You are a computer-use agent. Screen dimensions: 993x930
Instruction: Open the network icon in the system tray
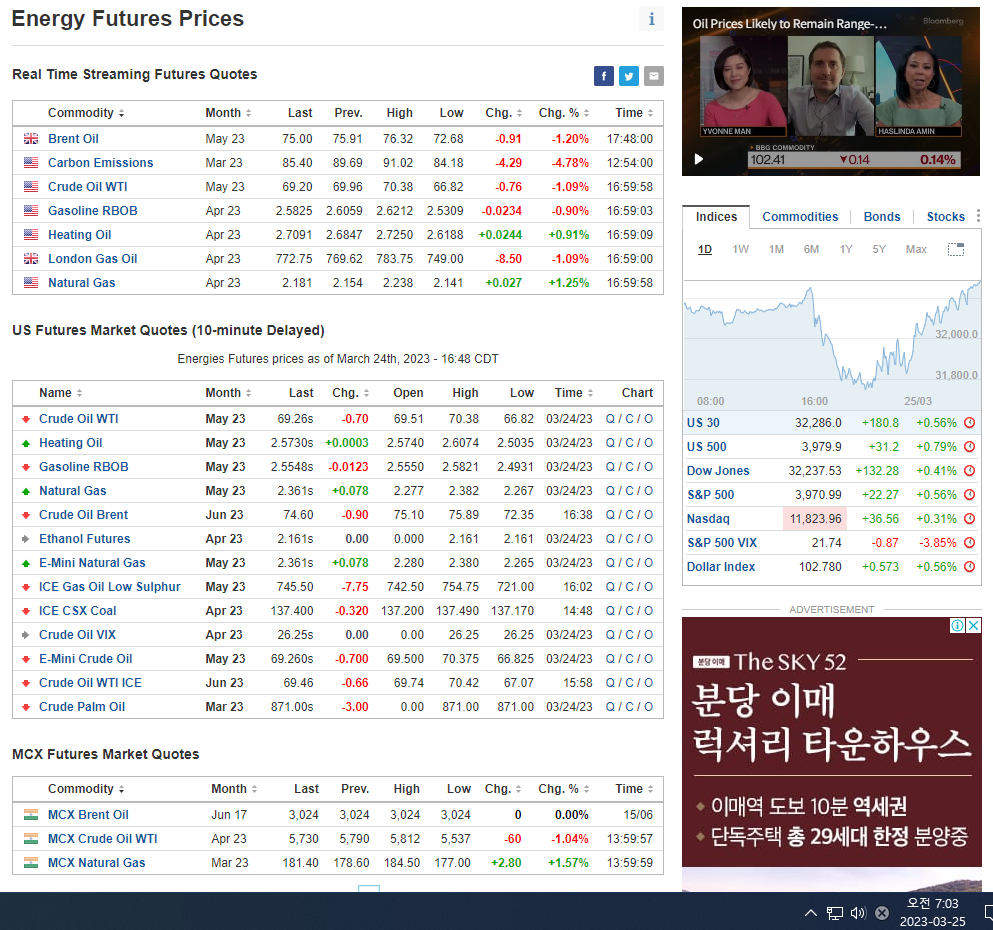click(x=835, y=913)
